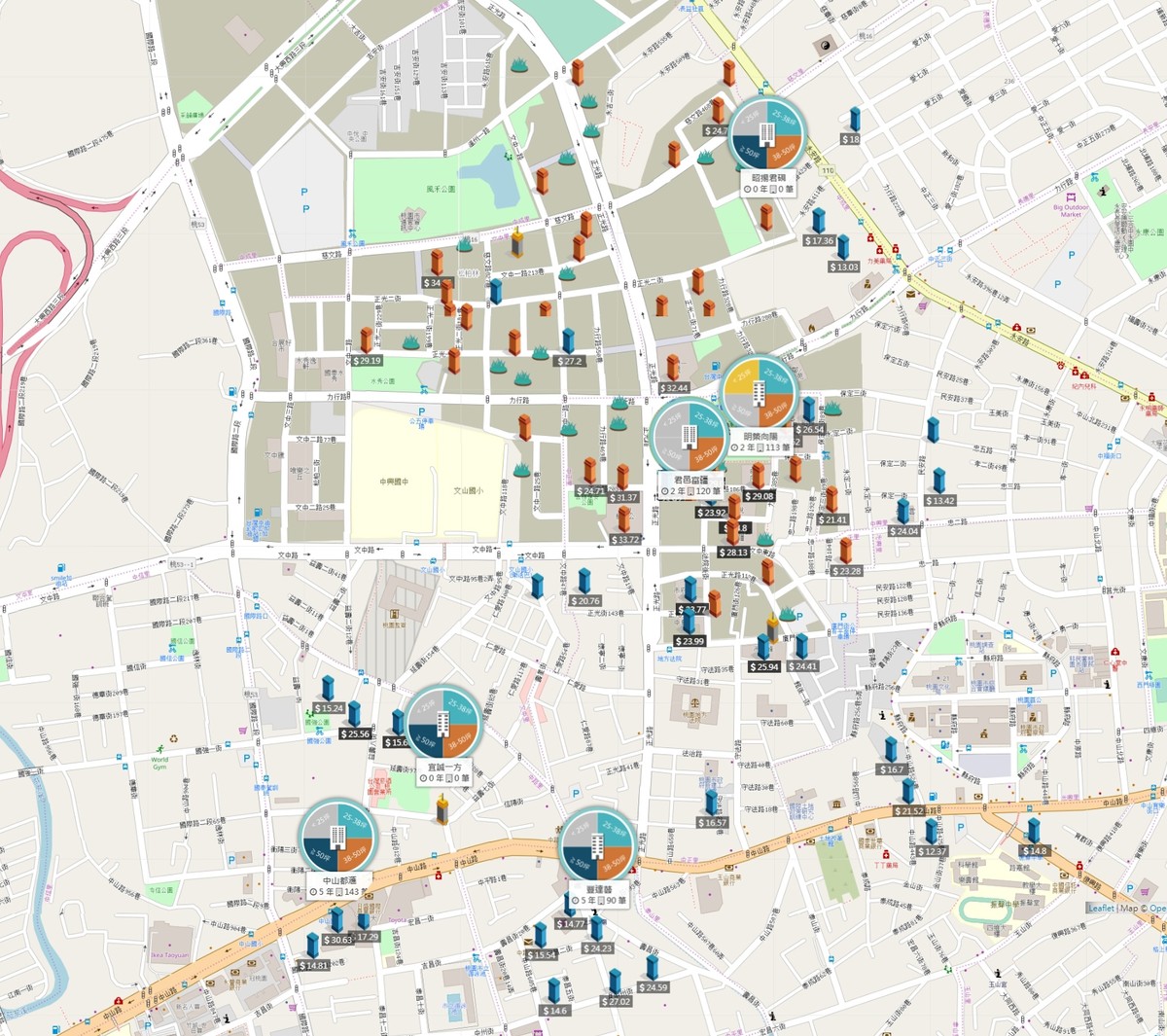This screenshot has width=1167, height=1036.
Task: Click the 宜誠一方 project info label
Action: coord(444,772)
